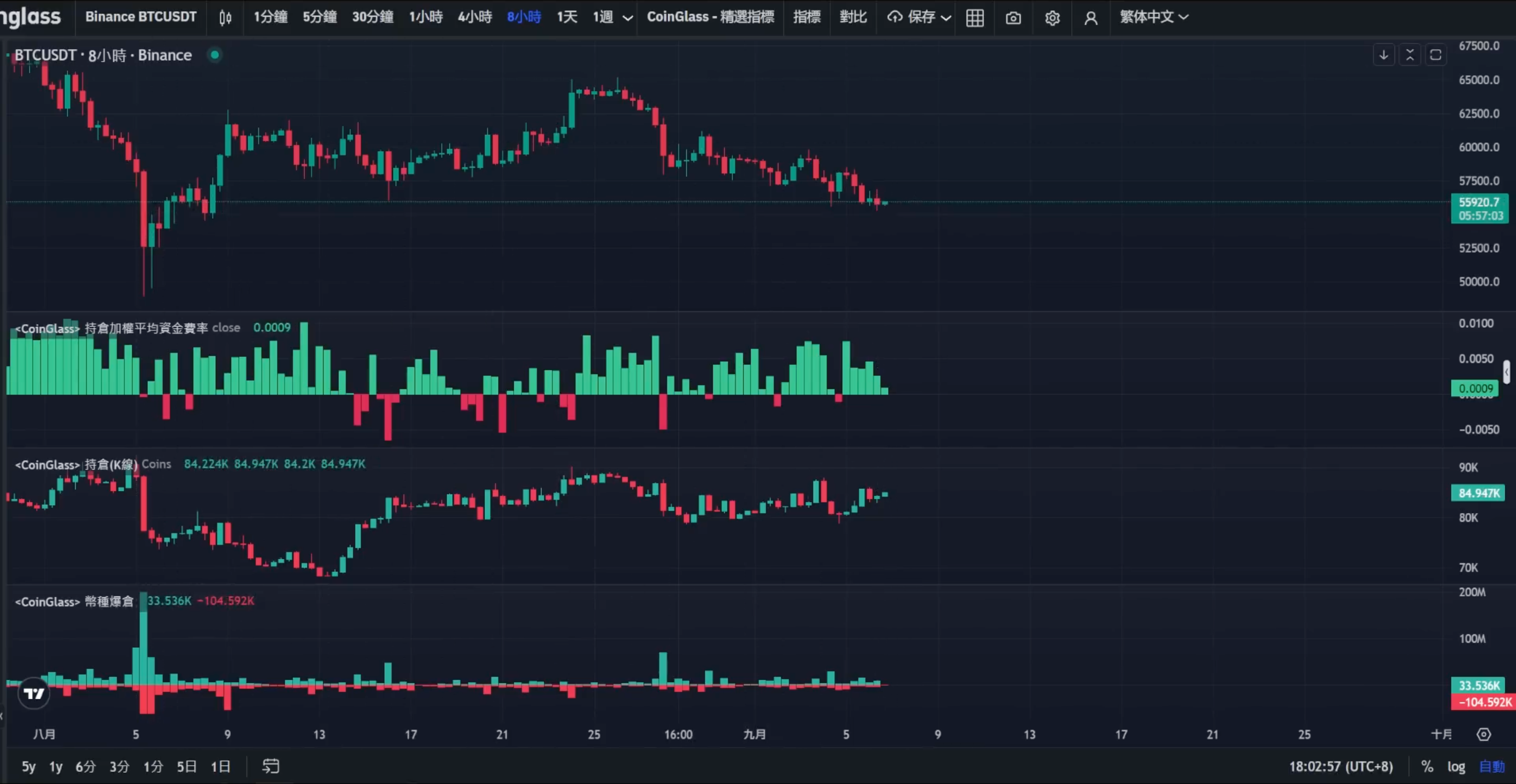Click the -104.592K red axis label
1516x784 pixels.
pyautogui.click(x=1484, y=701)
